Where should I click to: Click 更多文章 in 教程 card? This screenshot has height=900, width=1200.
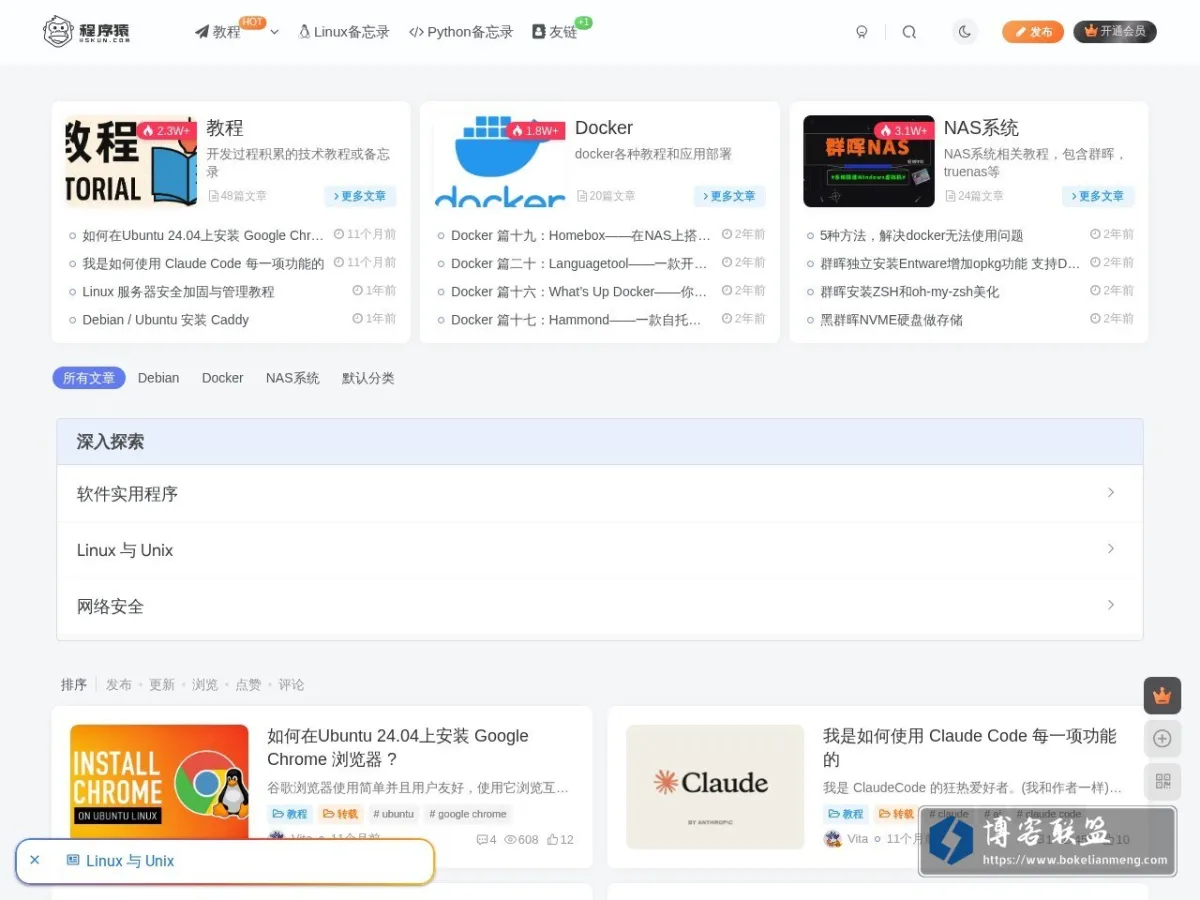click(x=360, y=196)
